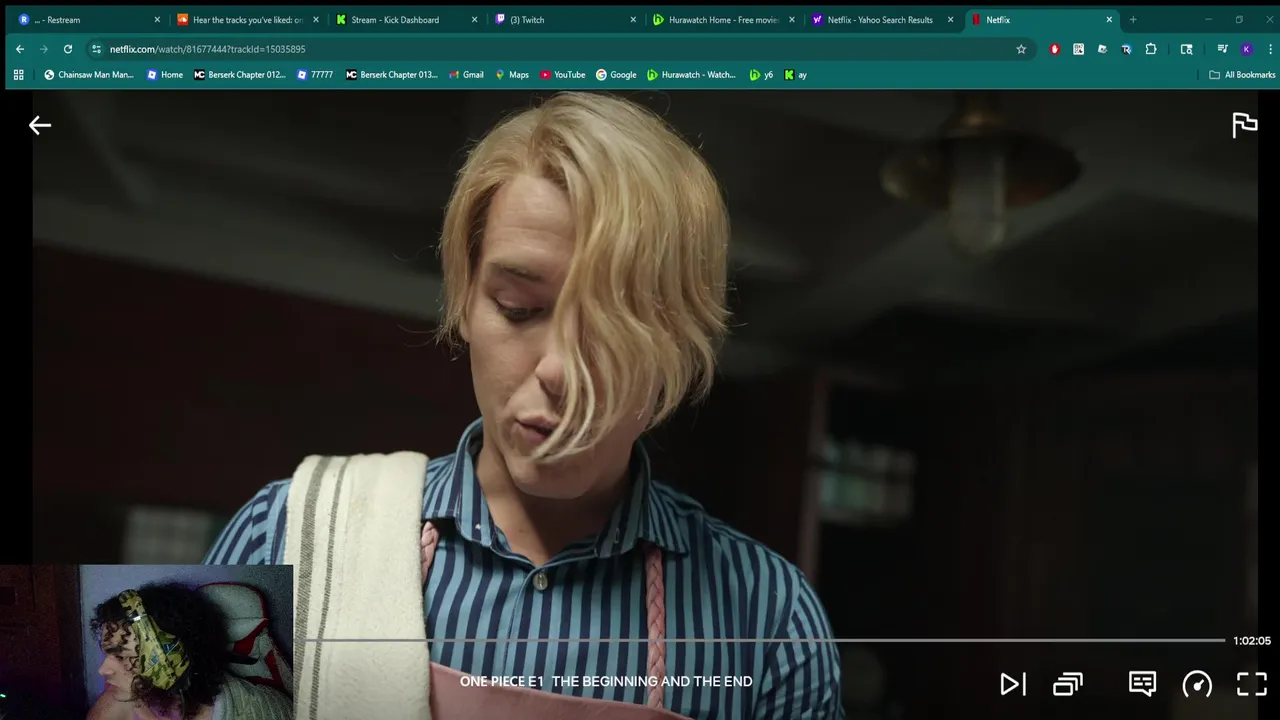Viewport: 1280px width, 720px height.
Task: Open the media controls music icon
Action: click(1222, 49)
